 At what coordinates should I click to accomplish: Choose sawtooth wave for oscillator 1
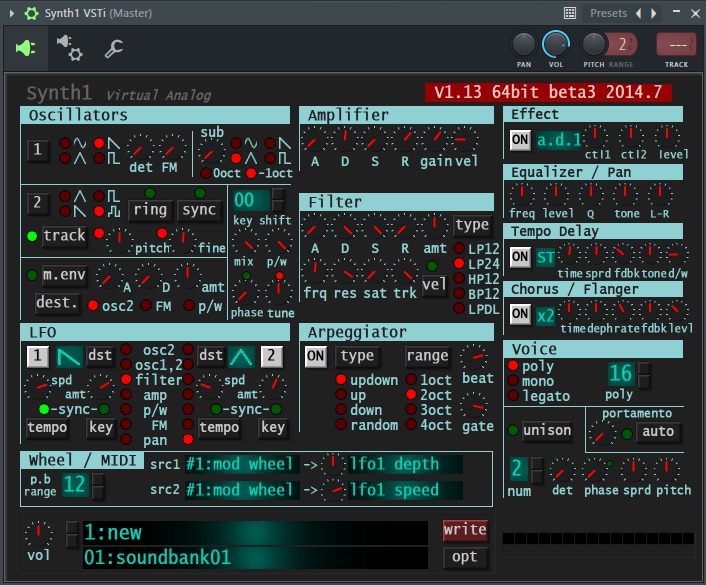click(x=99, y=143)
